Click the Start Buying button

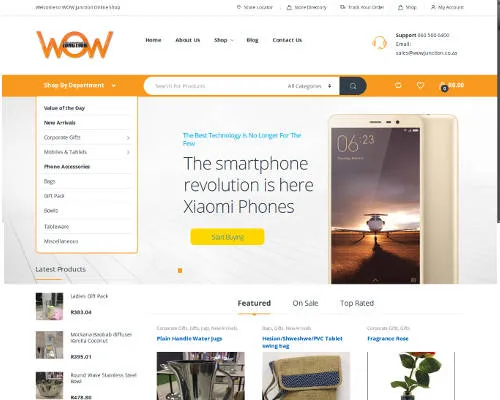coord(227,237)
